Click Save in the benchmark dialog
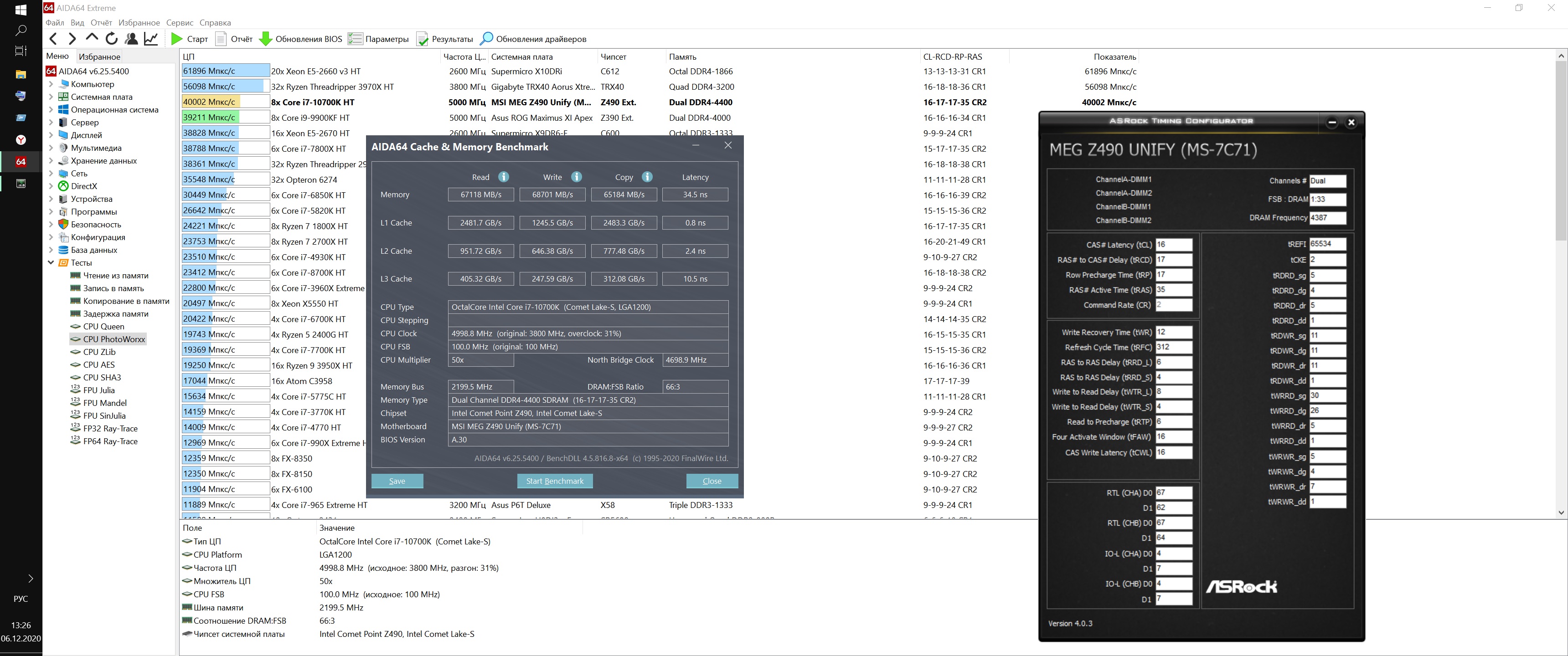1568x656 pixels. [x=397, y=481]
